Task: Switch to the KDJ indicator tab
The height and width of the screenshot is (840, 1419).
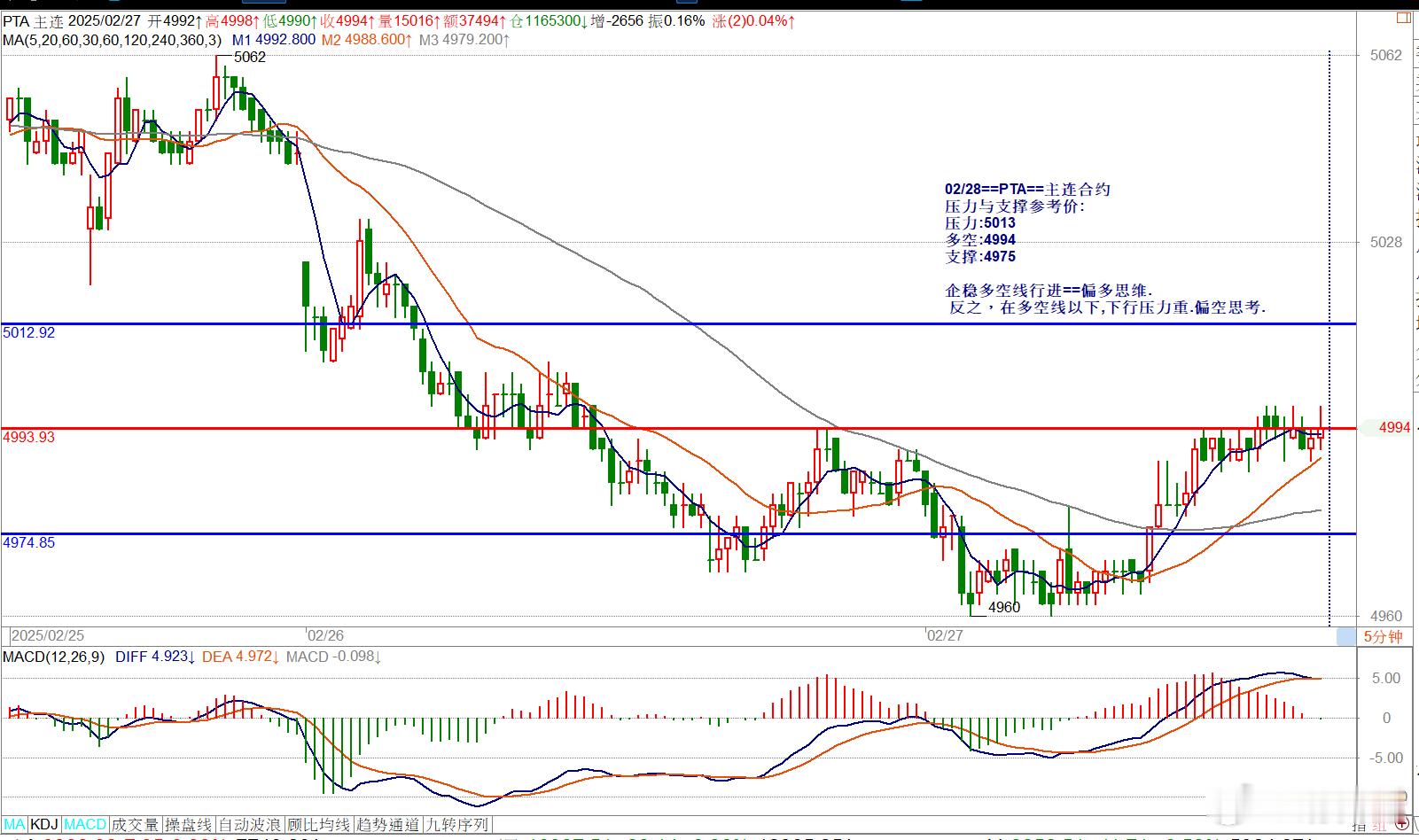Action: (x=44, y=825)
